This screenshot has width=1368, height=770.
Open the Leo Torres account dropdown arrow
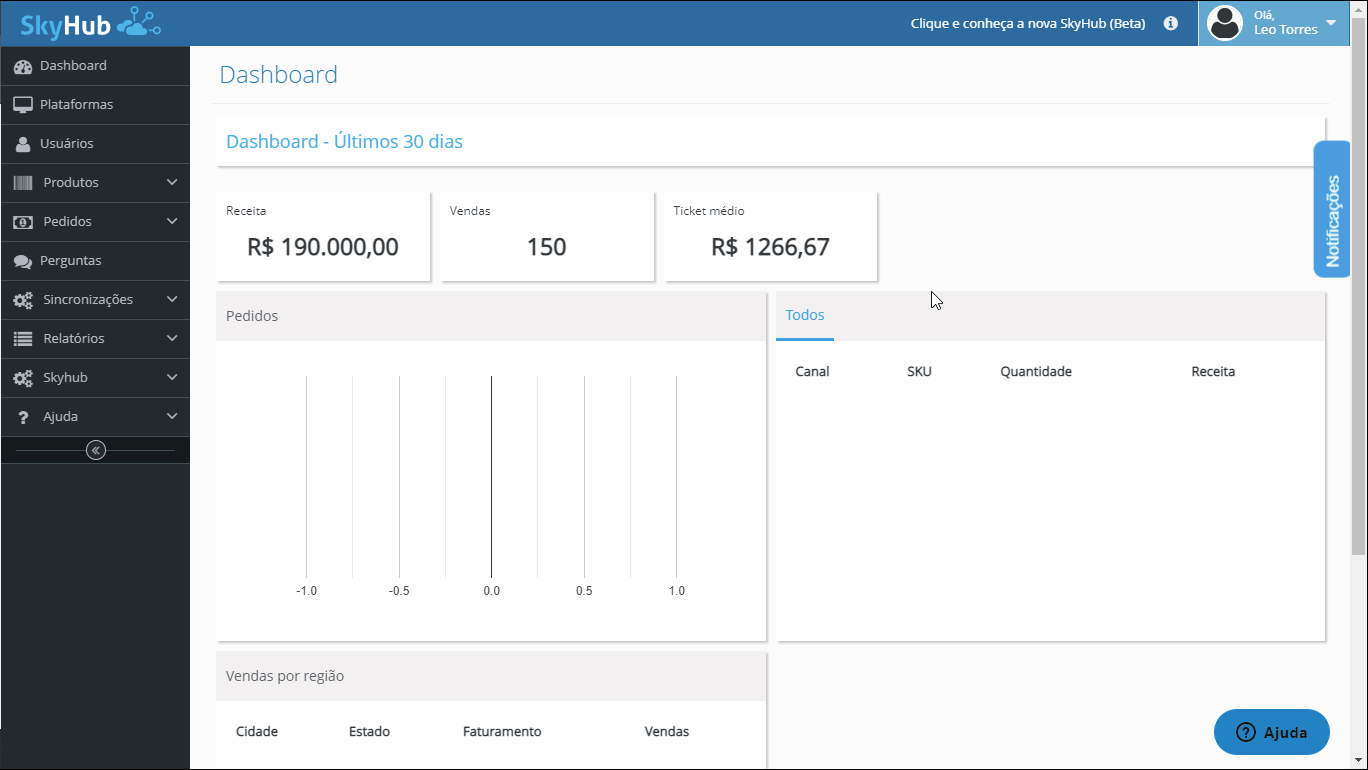1331,23
